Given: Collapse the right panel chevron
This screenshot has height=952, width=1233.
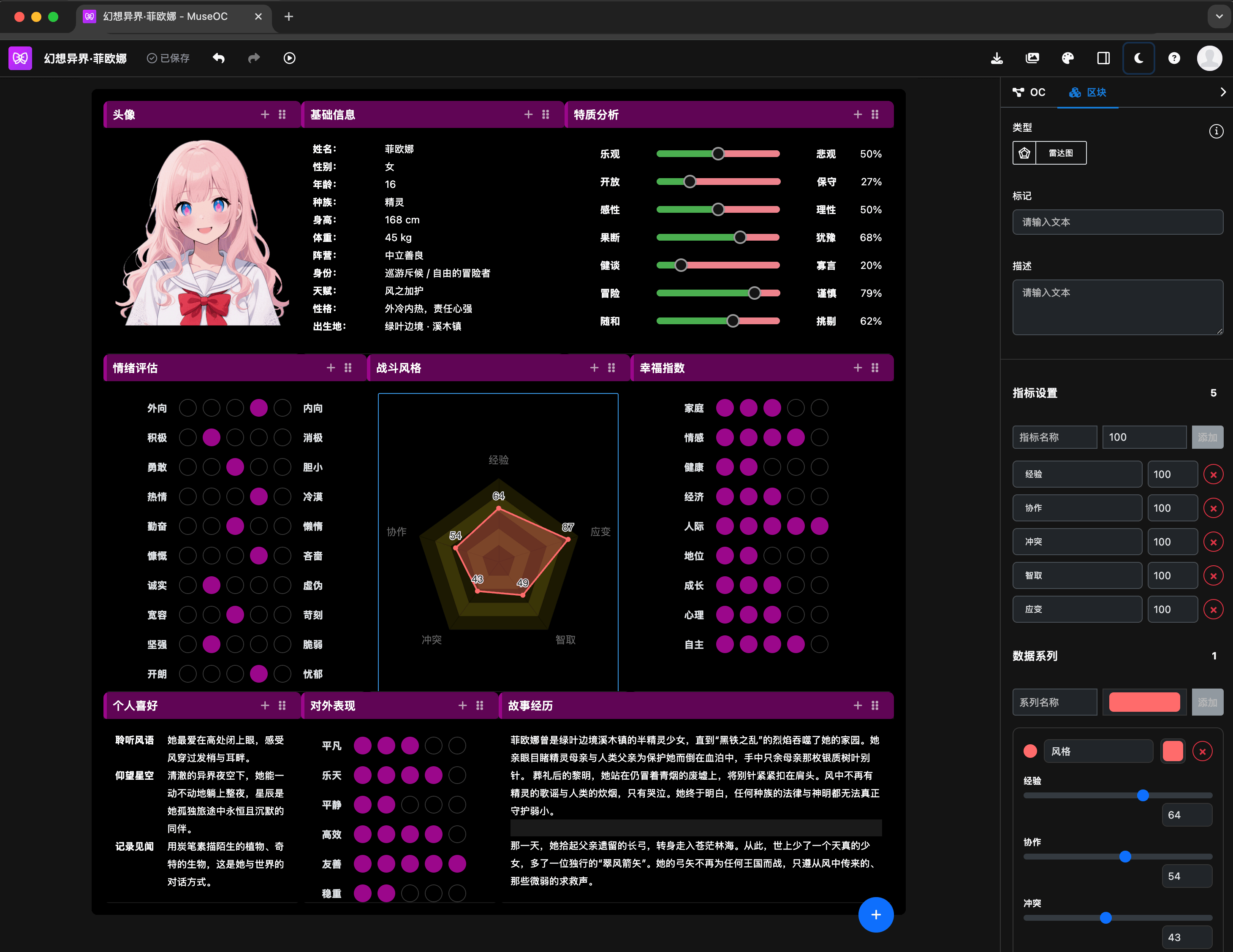Looking at the screenshot, I should pos(1222,92).
